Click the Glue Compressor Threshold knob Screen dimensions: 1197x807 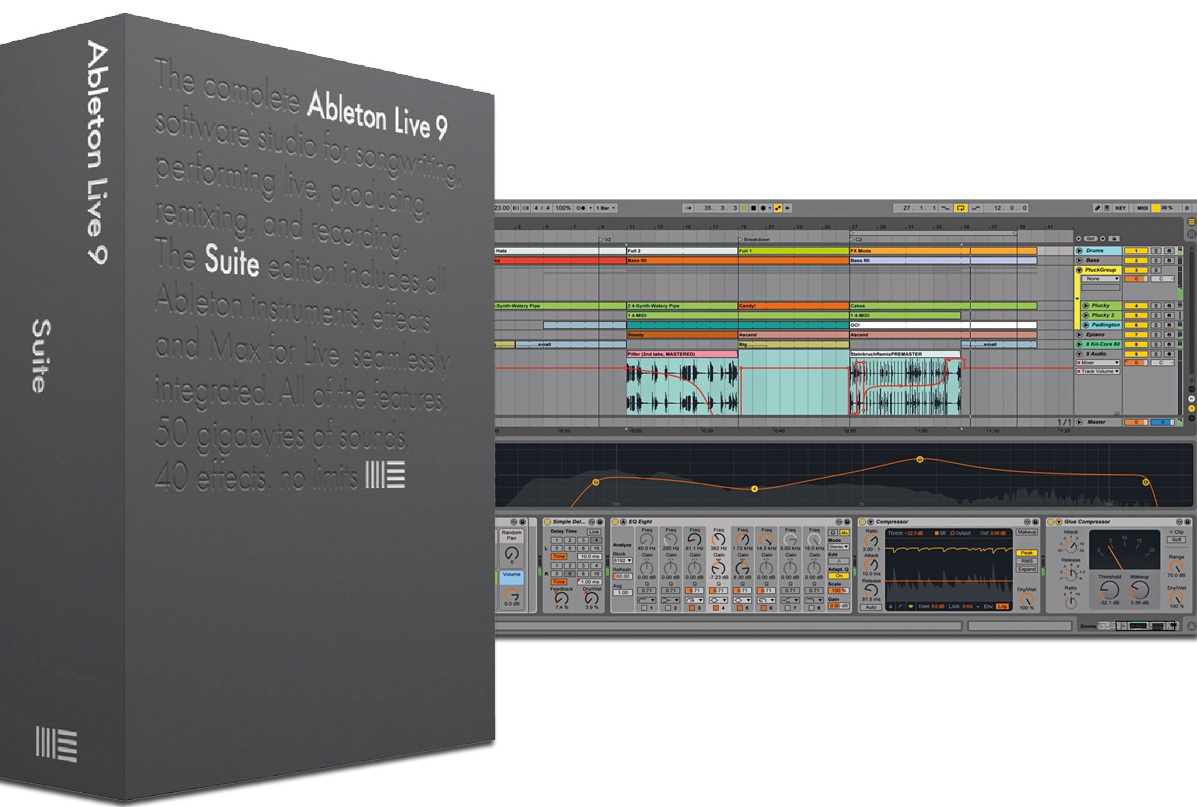tap(1108, 590)
